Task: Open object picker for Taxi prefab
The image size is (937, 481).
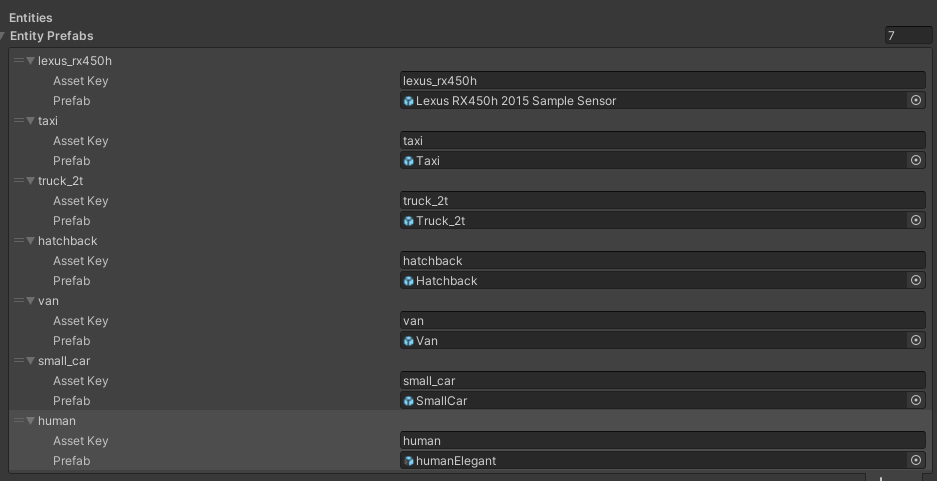Action: (915, 161)
